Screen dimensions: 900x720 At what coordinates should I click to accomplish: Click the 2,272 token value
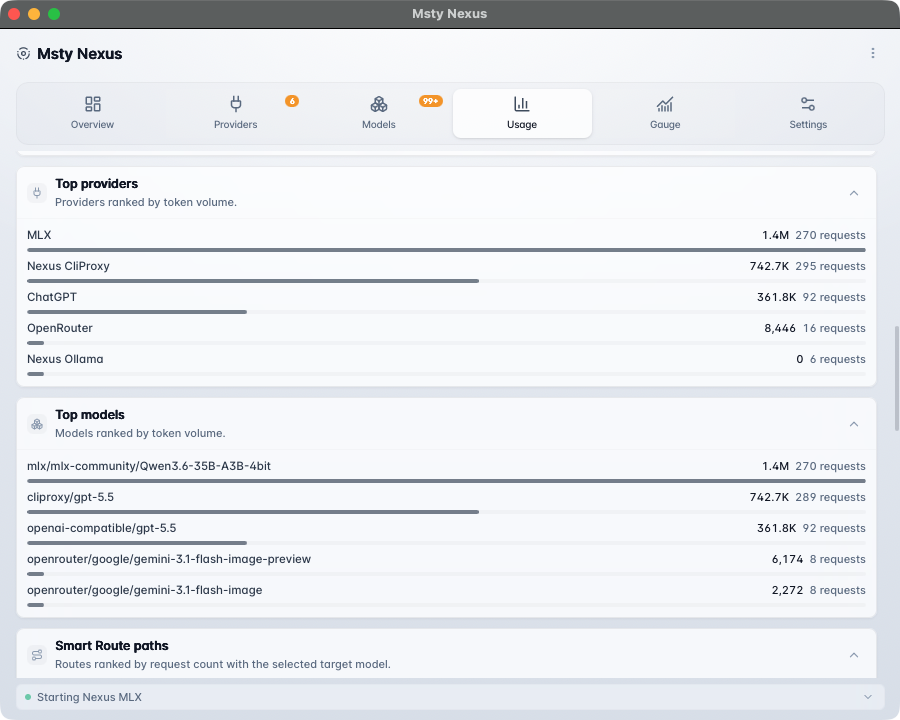[x=787, y=590]
